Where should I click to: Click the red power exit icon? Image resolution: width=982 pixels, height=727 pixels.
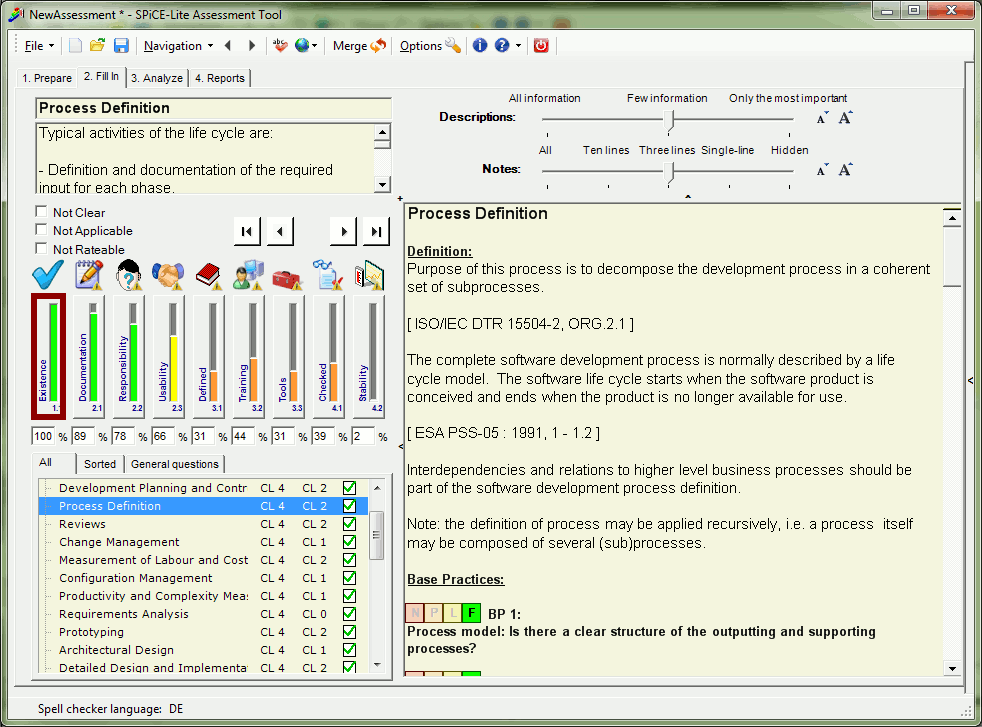[541, 46]
